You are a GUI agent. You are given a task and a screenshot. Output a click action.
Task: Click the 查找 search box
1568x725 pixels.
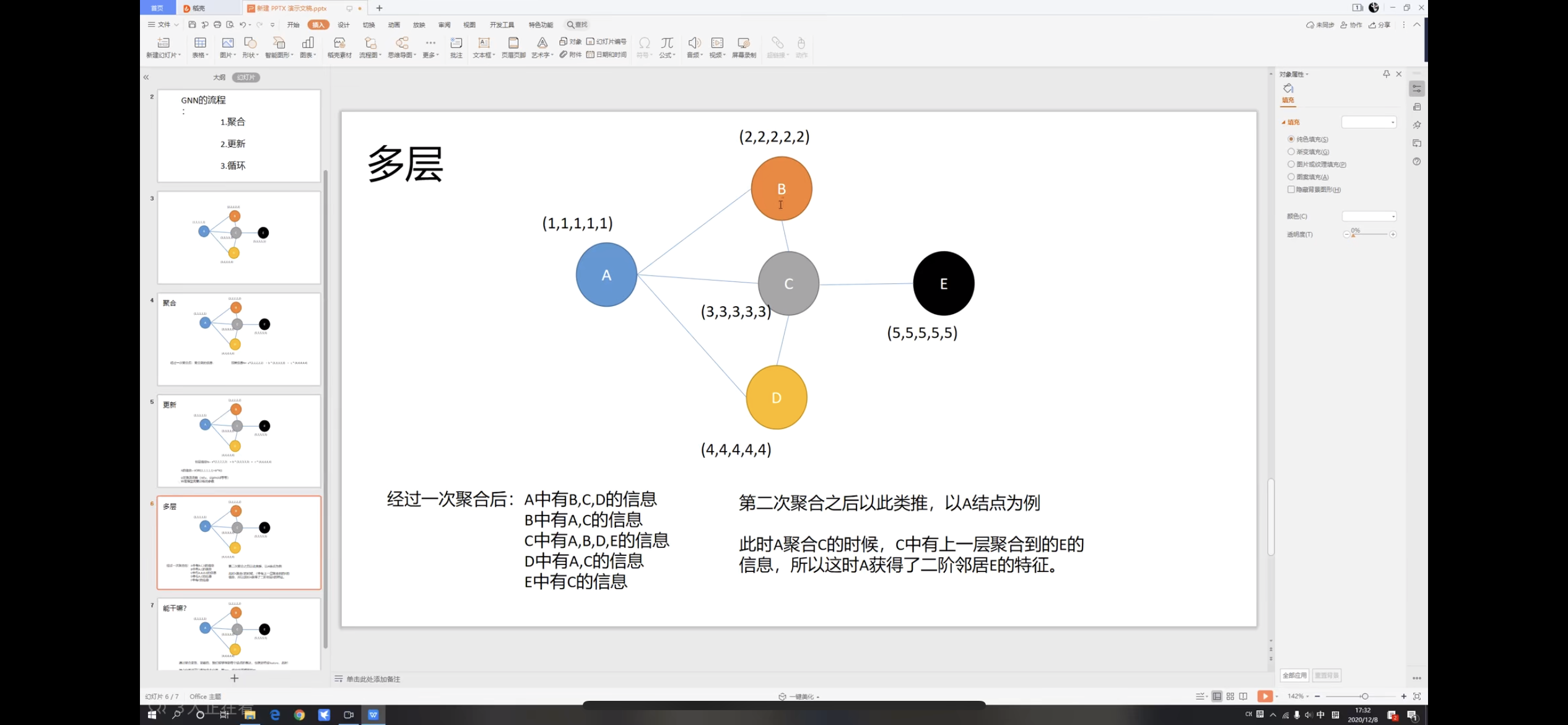577,25
